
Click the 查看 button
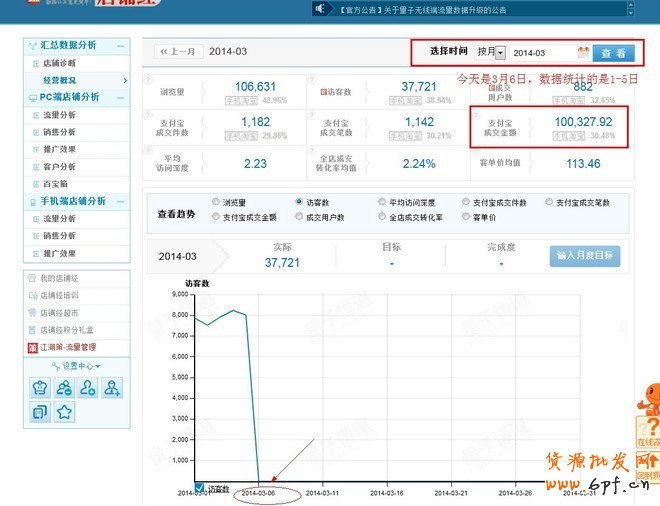click(614, 52)
